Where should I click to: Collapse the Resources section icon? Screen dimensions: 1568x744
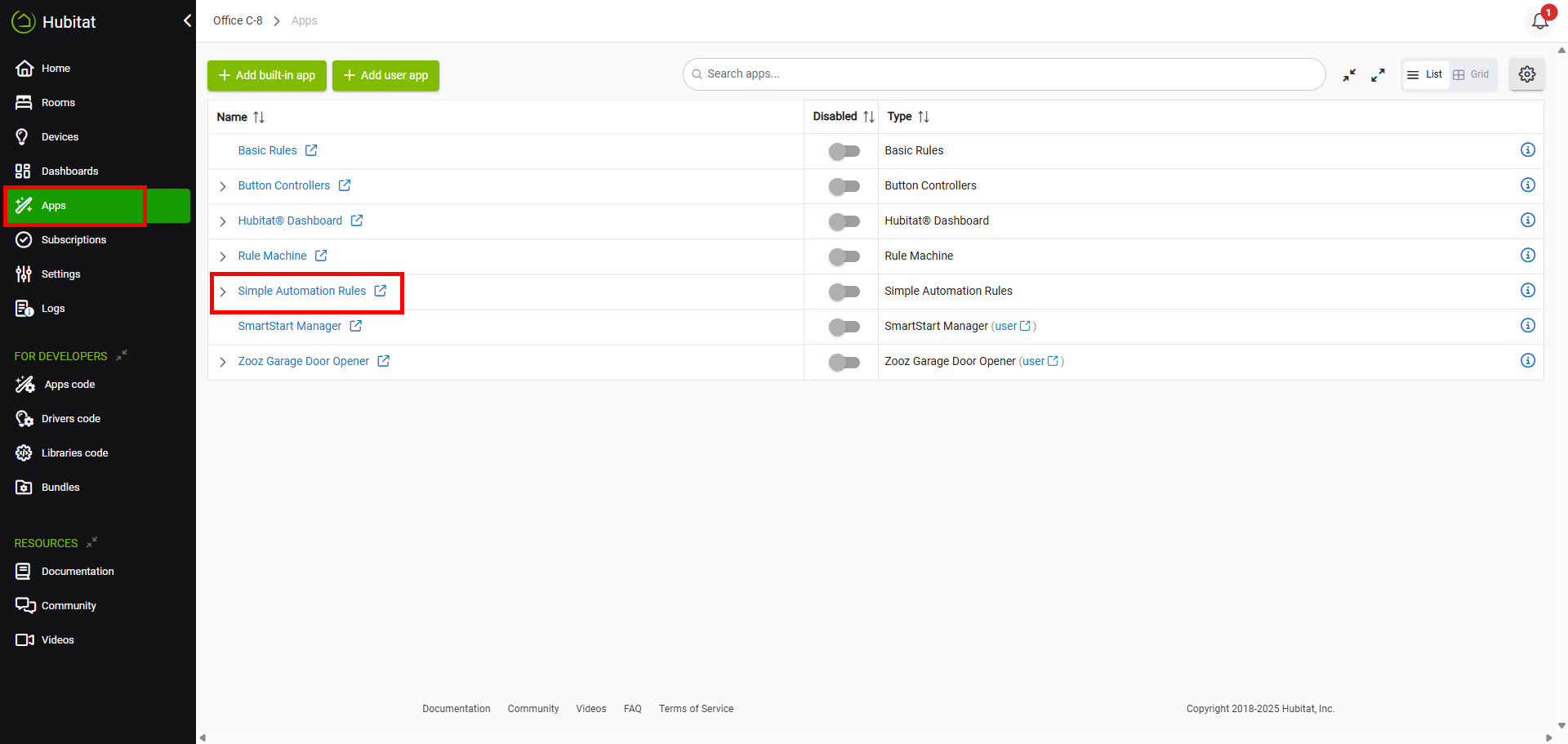[x=92, y=542]
